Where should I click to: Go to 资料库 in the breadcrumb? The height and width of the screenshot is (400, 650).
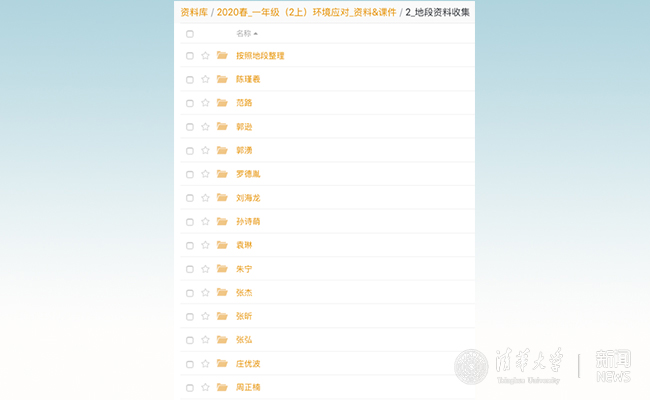coord(194,13)
